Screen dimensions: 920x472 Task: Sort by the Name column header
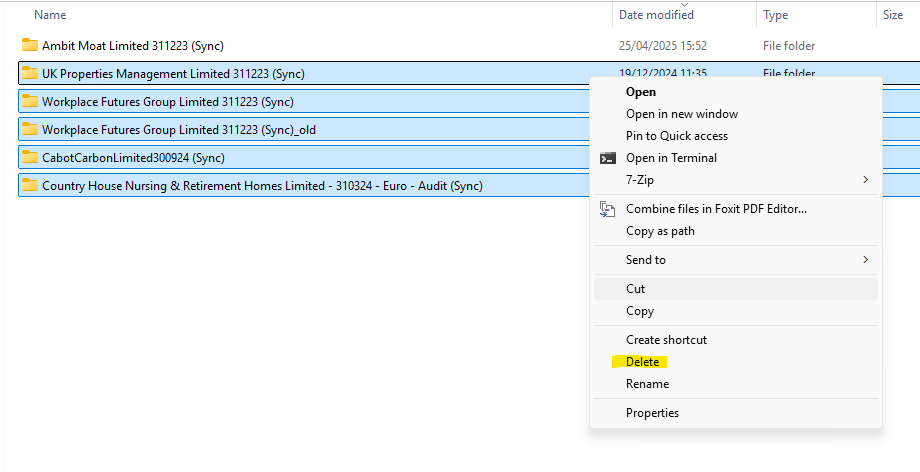(50, 15)
